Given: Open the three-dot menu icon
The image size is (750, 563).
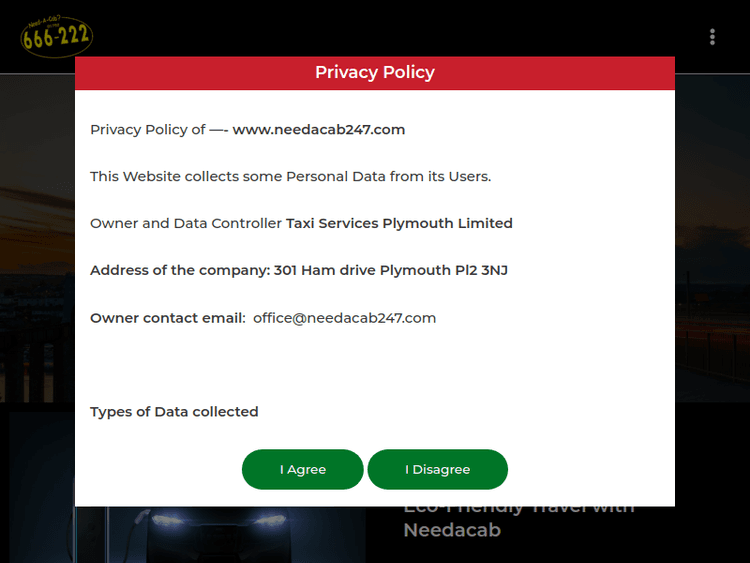Looking at the screenshot, I should (712, 37).
